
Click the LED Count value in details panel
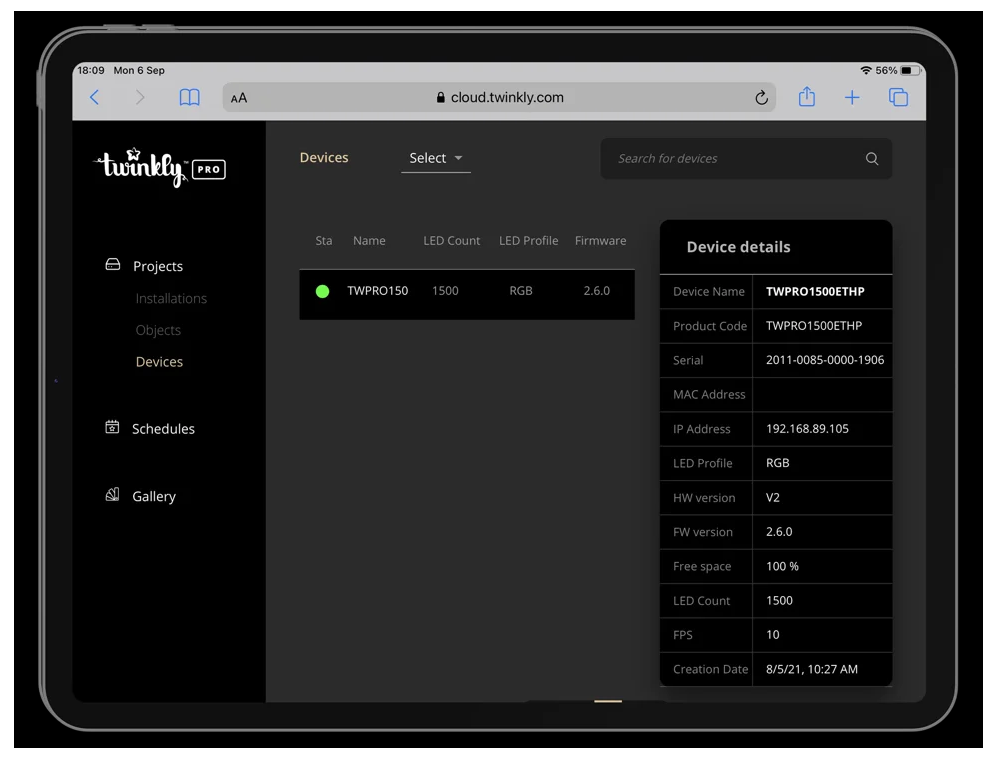779,601
